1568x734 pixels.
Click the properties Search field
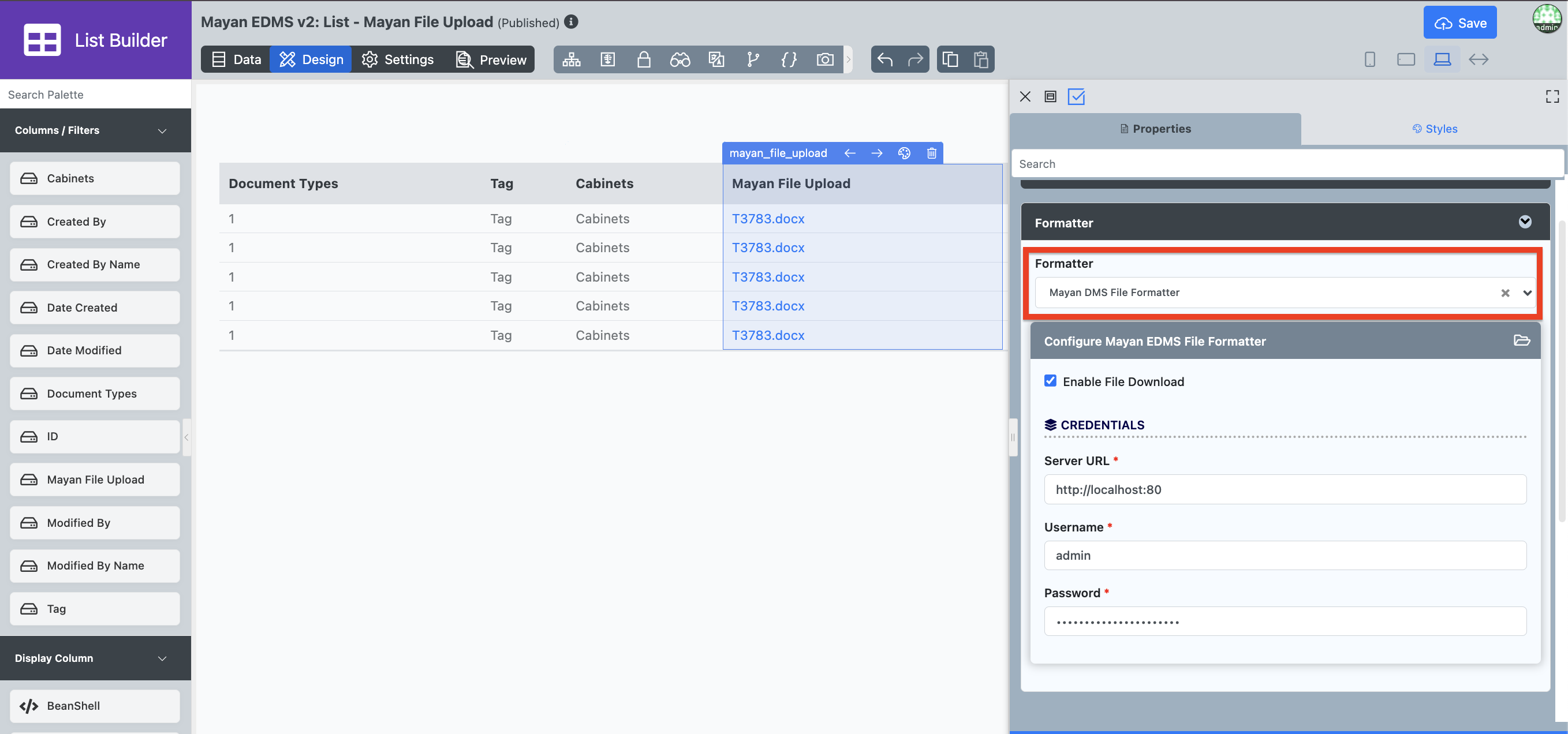(1287, 164)
